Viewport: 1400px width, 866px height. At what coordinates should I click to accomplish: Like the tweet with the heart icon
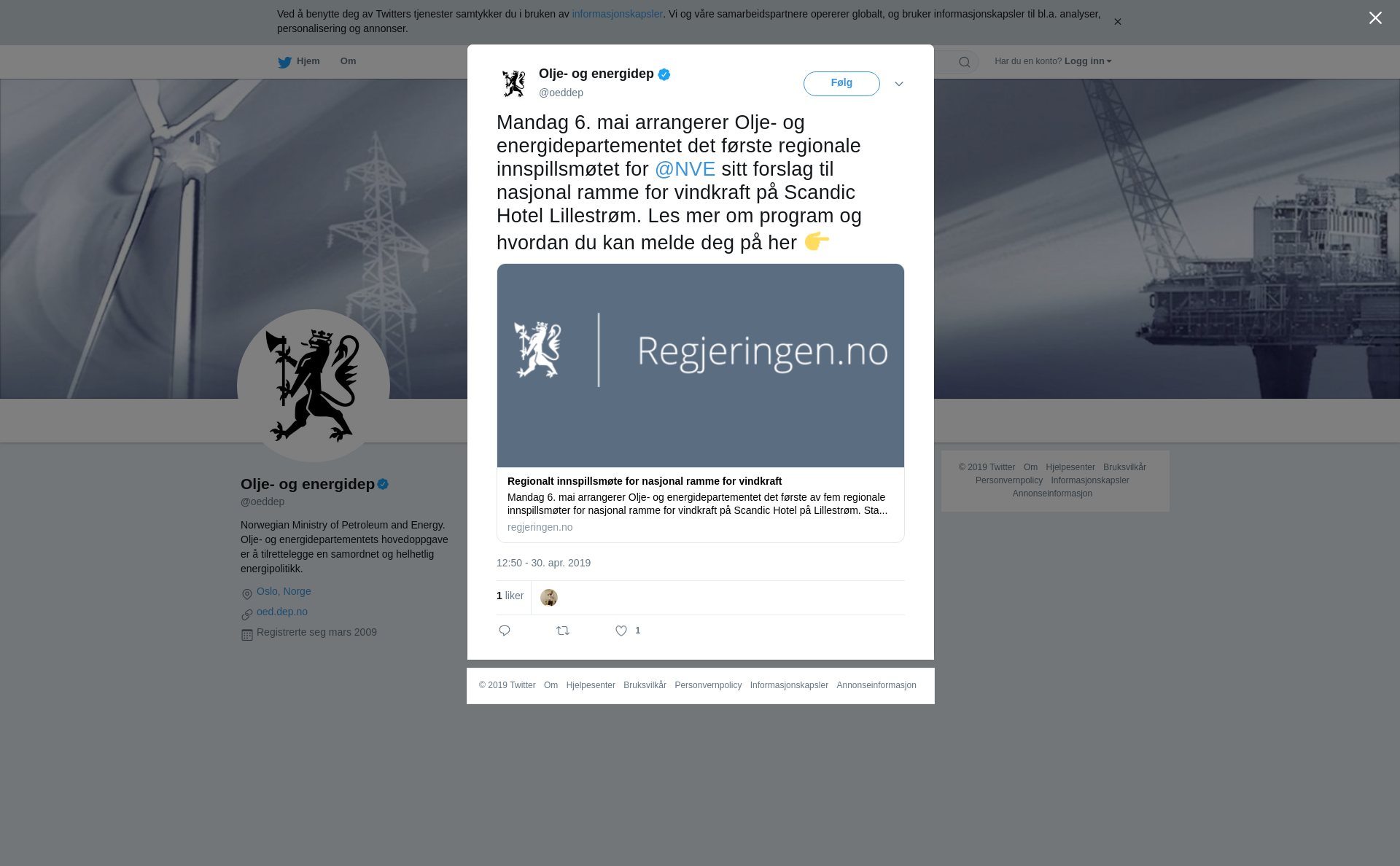(x=621, y=631)
